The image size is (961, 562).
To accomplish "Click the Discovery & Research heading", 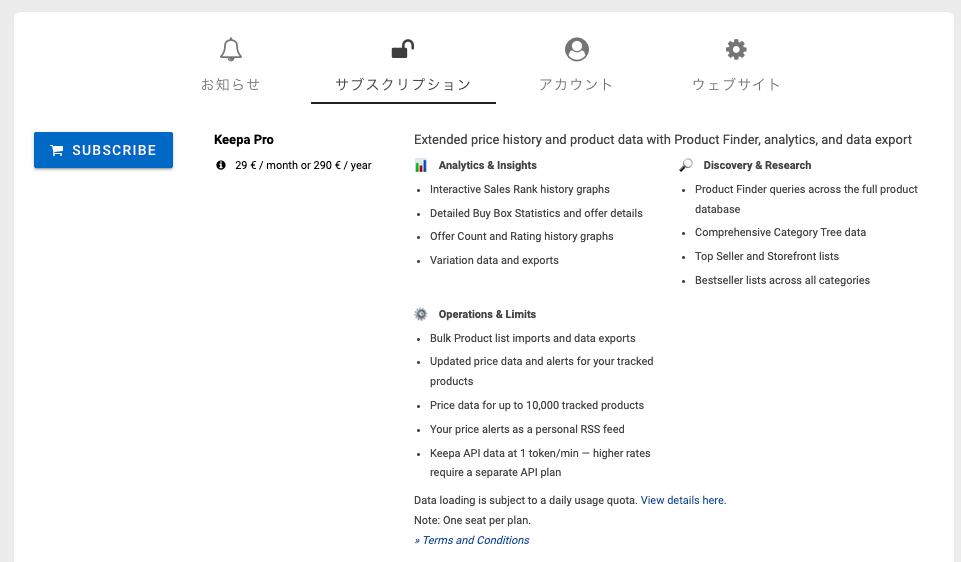I will [758, 165].
